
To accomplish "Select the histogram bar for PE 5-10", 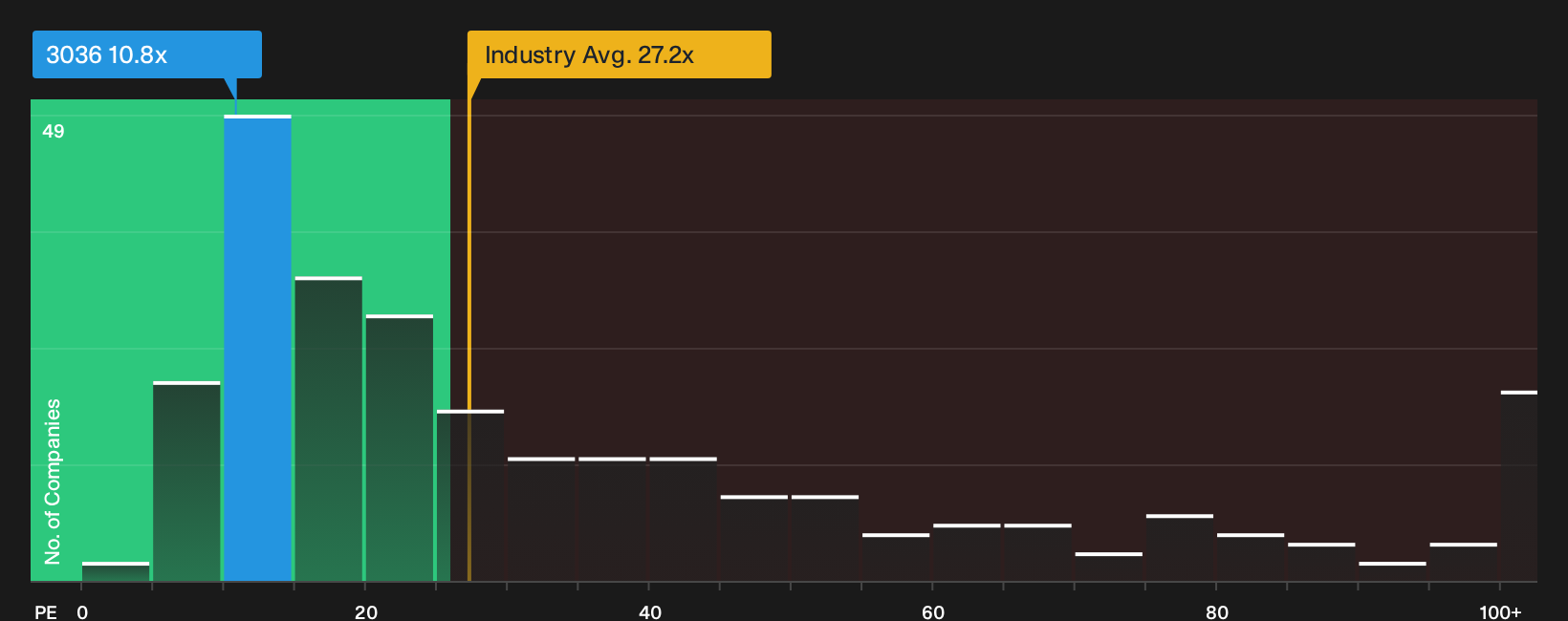I will [x=186, y=482].
